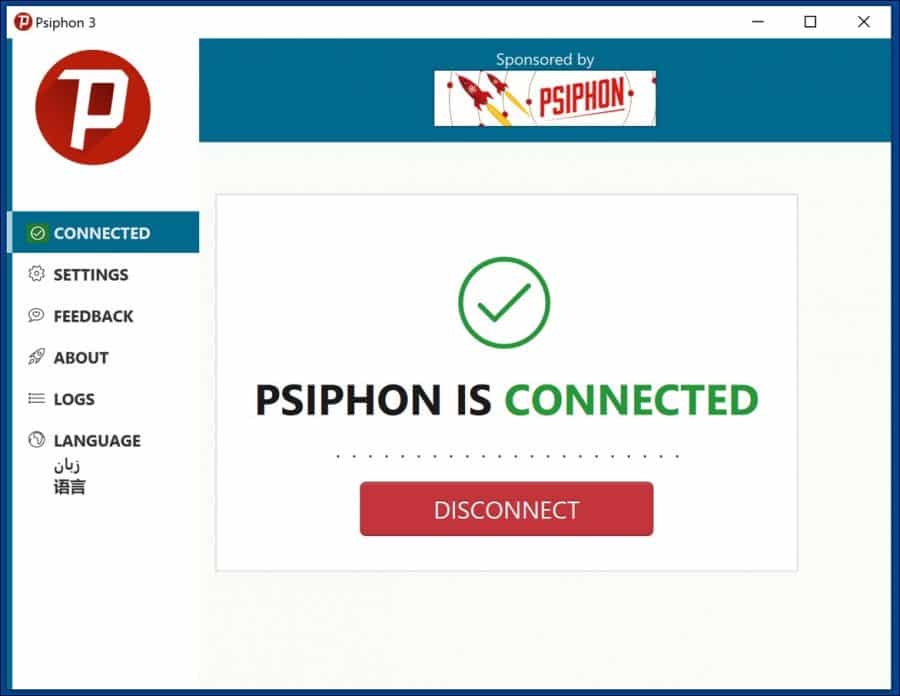Click the globe icon next to LANGUAGE
Screen dimensions: 900x696
pyautogui.click(x=36, y=440)
